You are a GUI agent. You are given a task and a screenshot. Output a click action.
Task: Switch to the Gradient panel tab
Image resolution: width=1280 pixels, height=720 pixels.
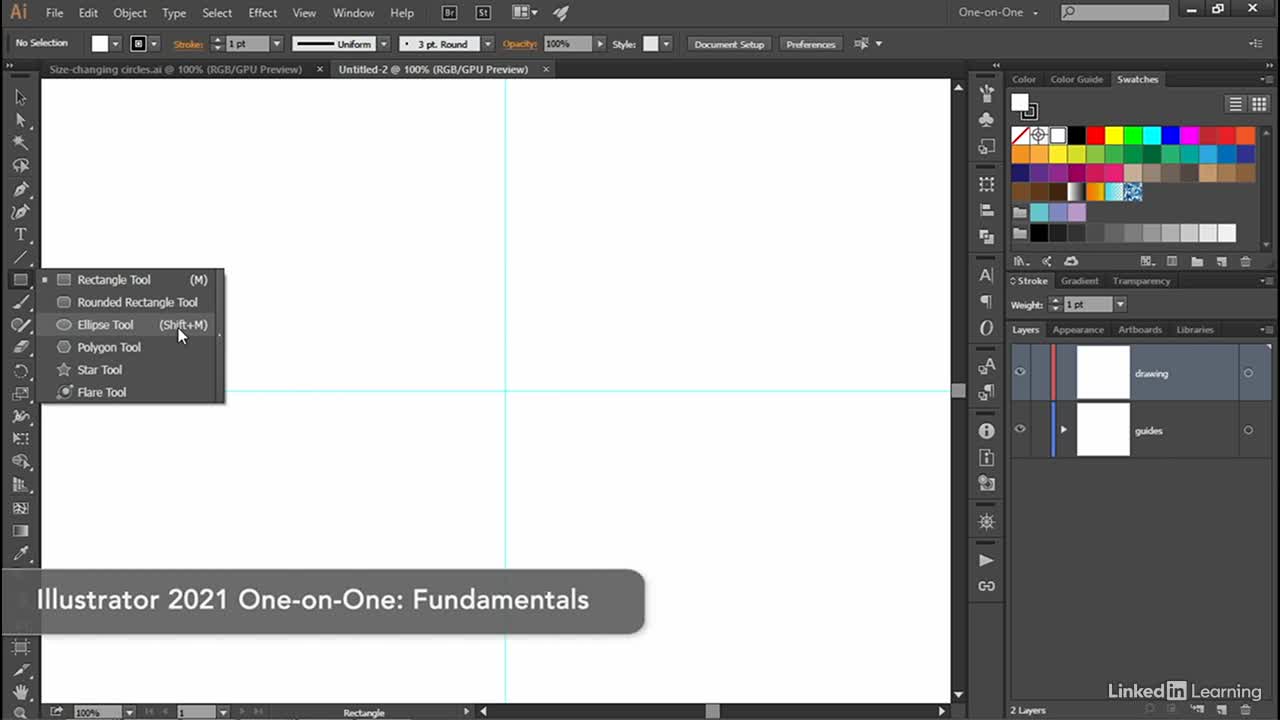click(1079, 281)
